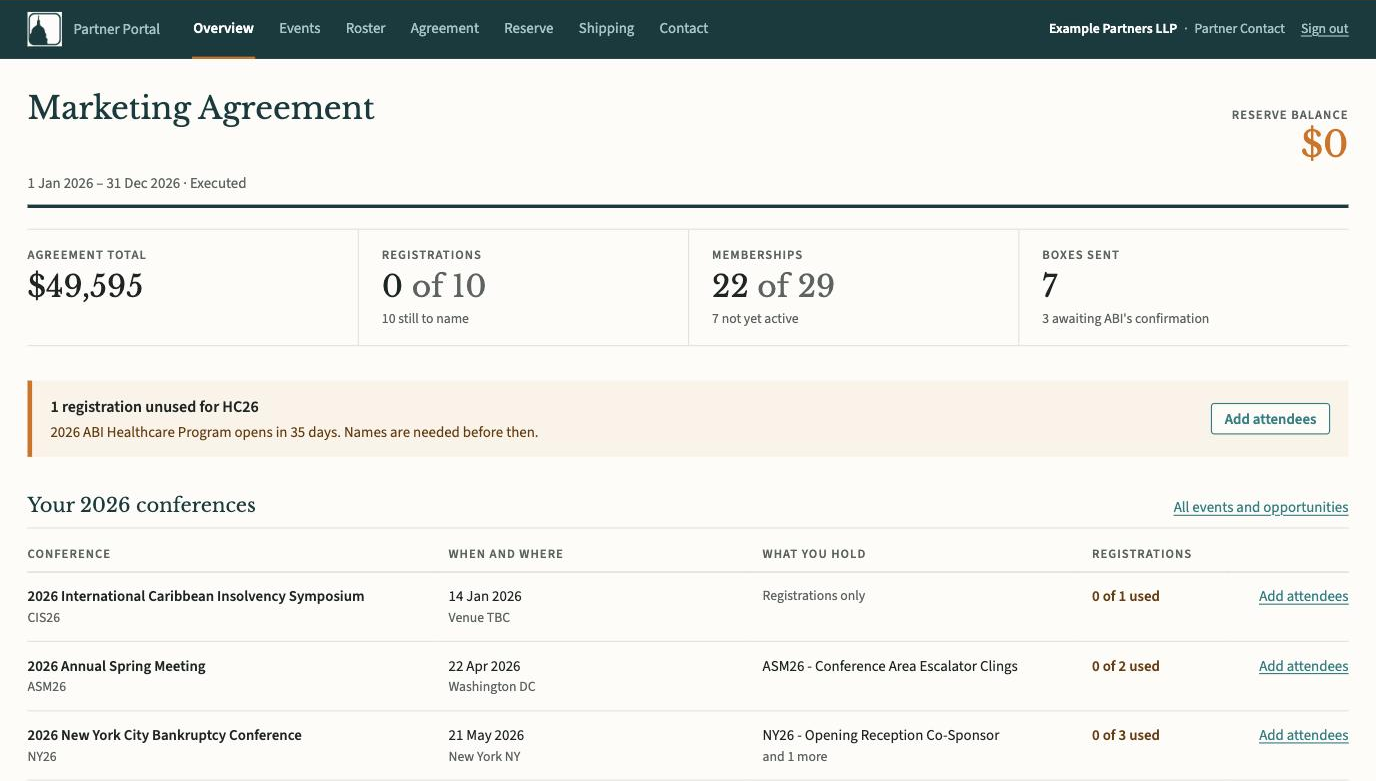The height and width of the screenshot is (781, 1376).
Task: Click 'Venue TBC' location
Action: tap(479, 618)
